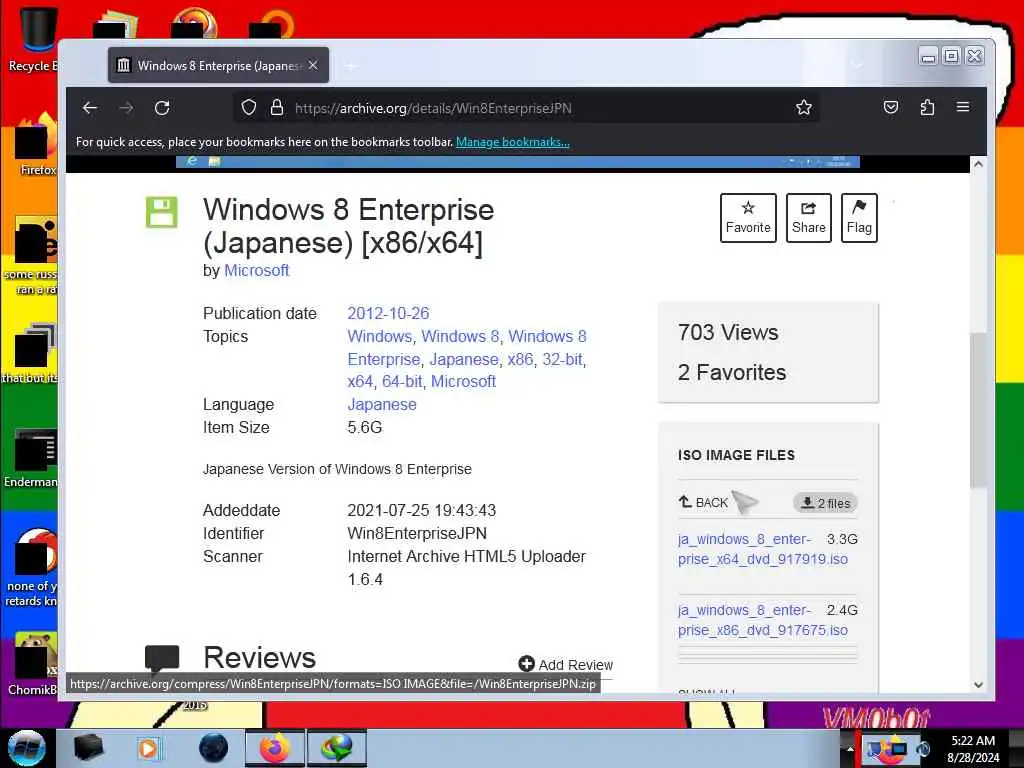1024x768 pixels.
Task: Share this archive item
Action: pos(808,217)
